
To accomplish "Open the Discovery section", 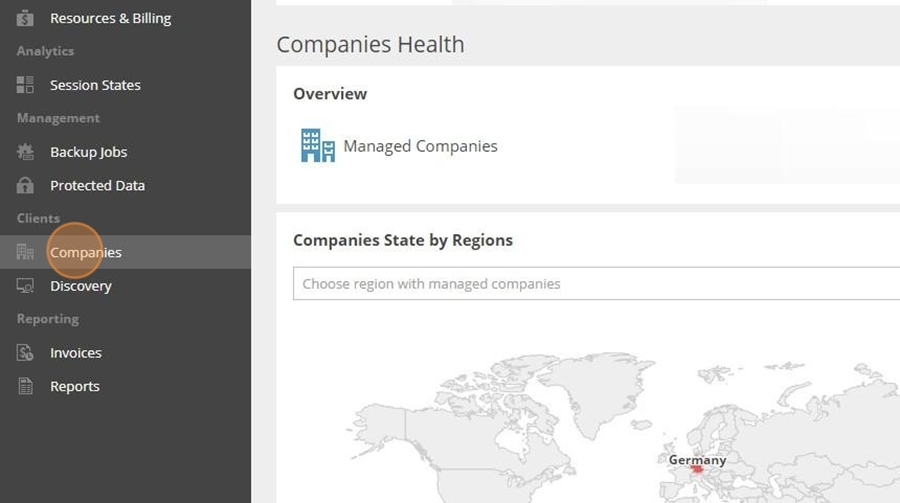I will (x=125, y=285).
